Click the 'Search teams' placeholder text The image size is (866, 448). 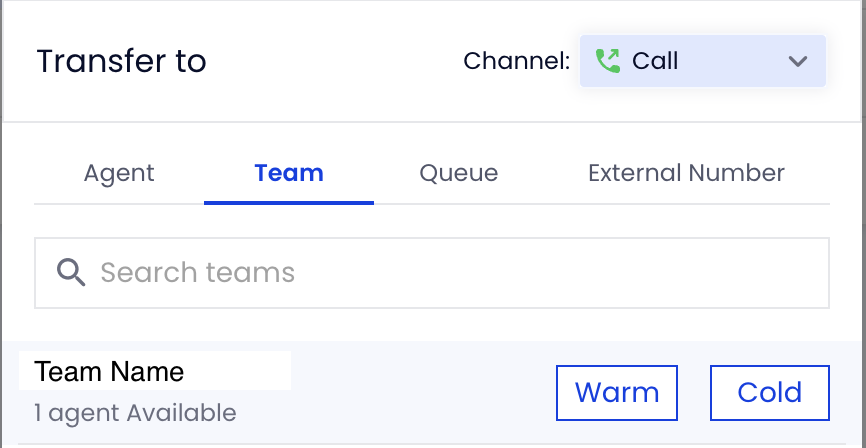pos(197,272)
